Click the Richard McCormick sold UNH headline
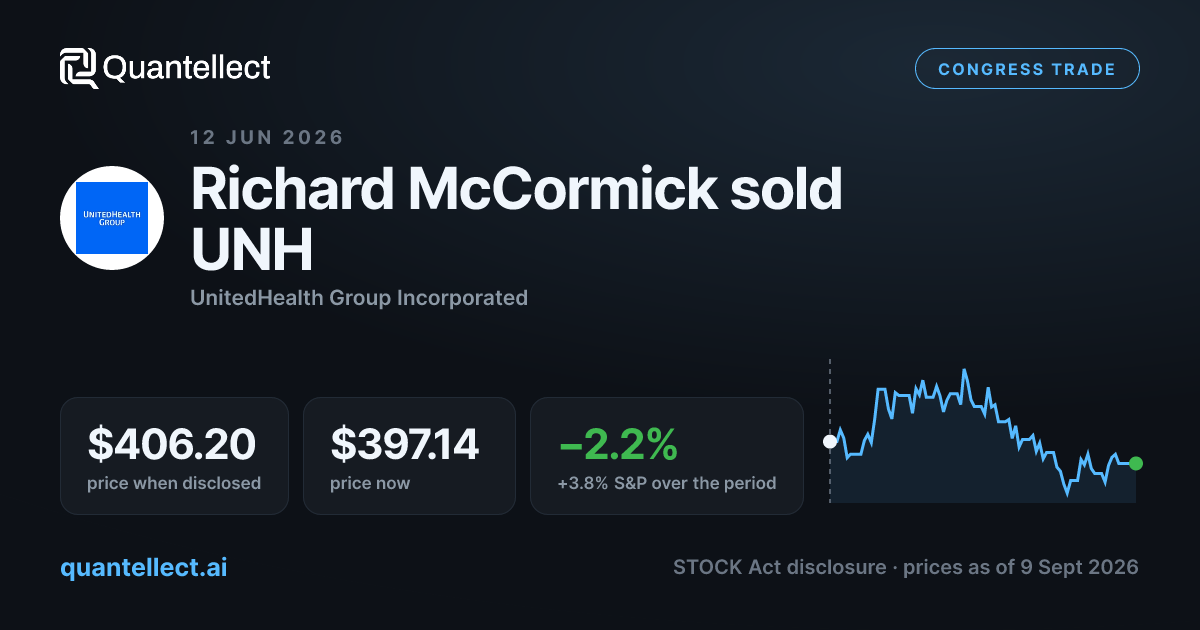Screen dimensions: 1200x630 (x=516, y=220)
